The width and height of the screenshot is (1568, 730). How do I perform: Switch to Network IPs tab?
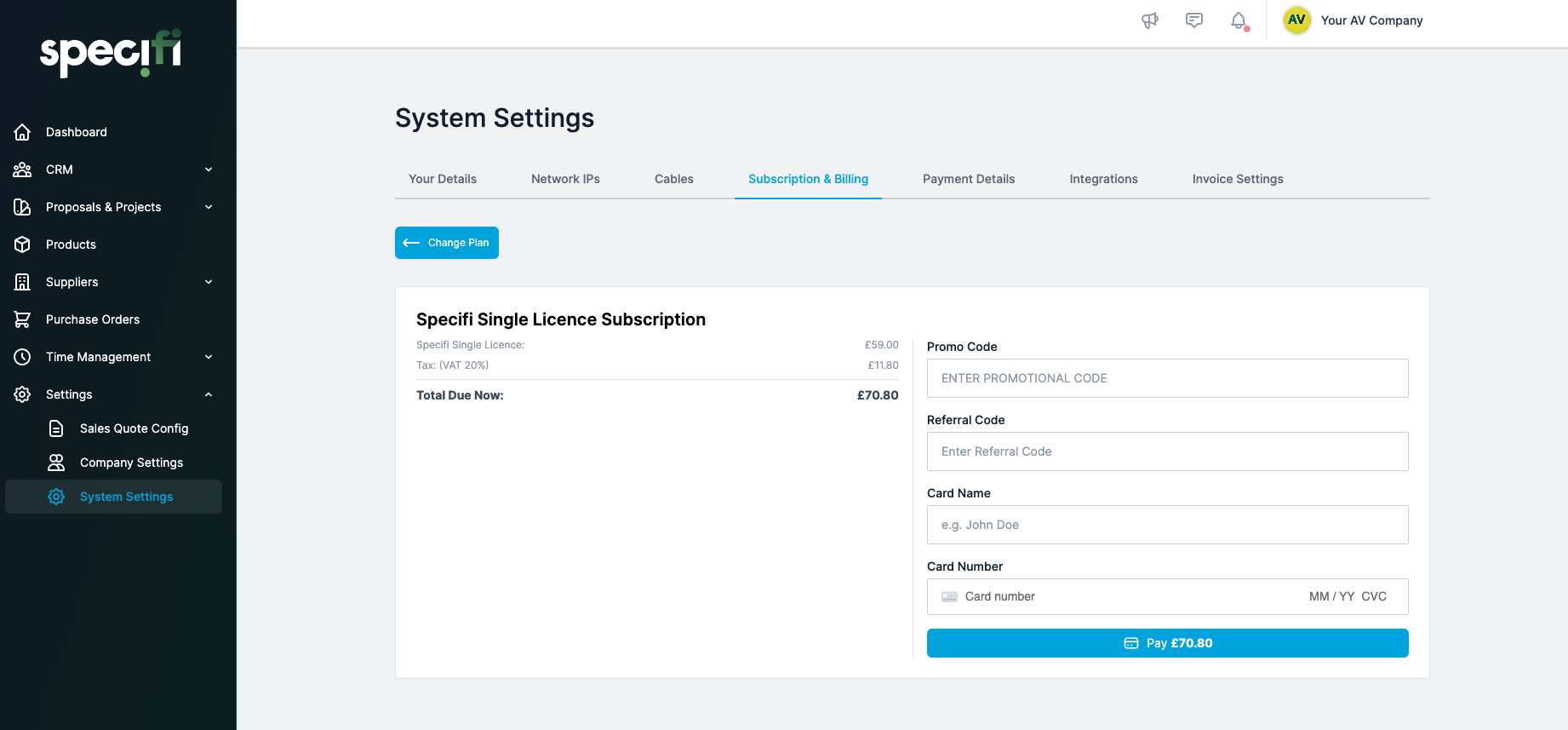coord(565,179)
